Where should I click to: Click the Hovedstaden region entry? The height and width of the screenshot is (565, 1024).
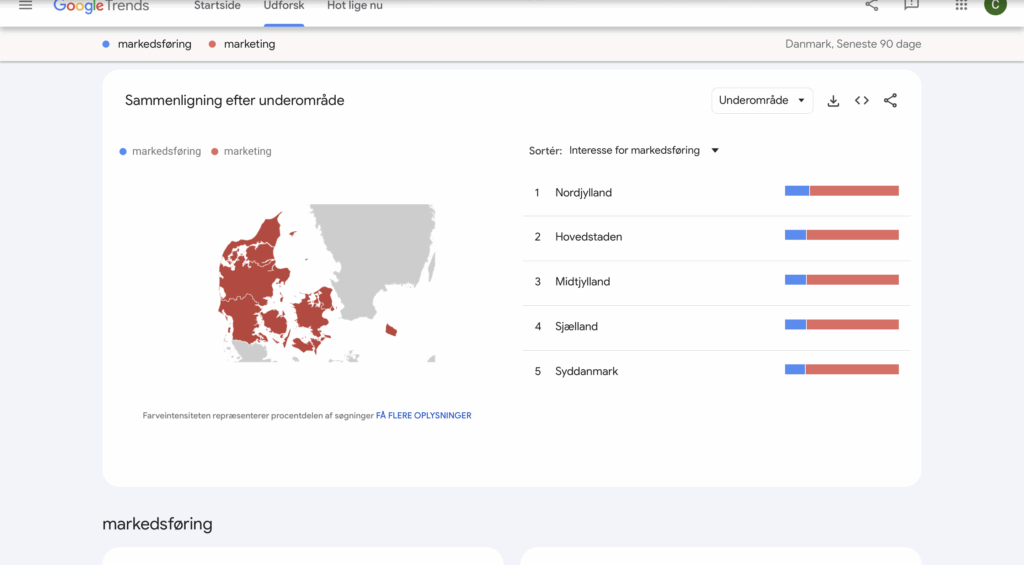point(588,237)
